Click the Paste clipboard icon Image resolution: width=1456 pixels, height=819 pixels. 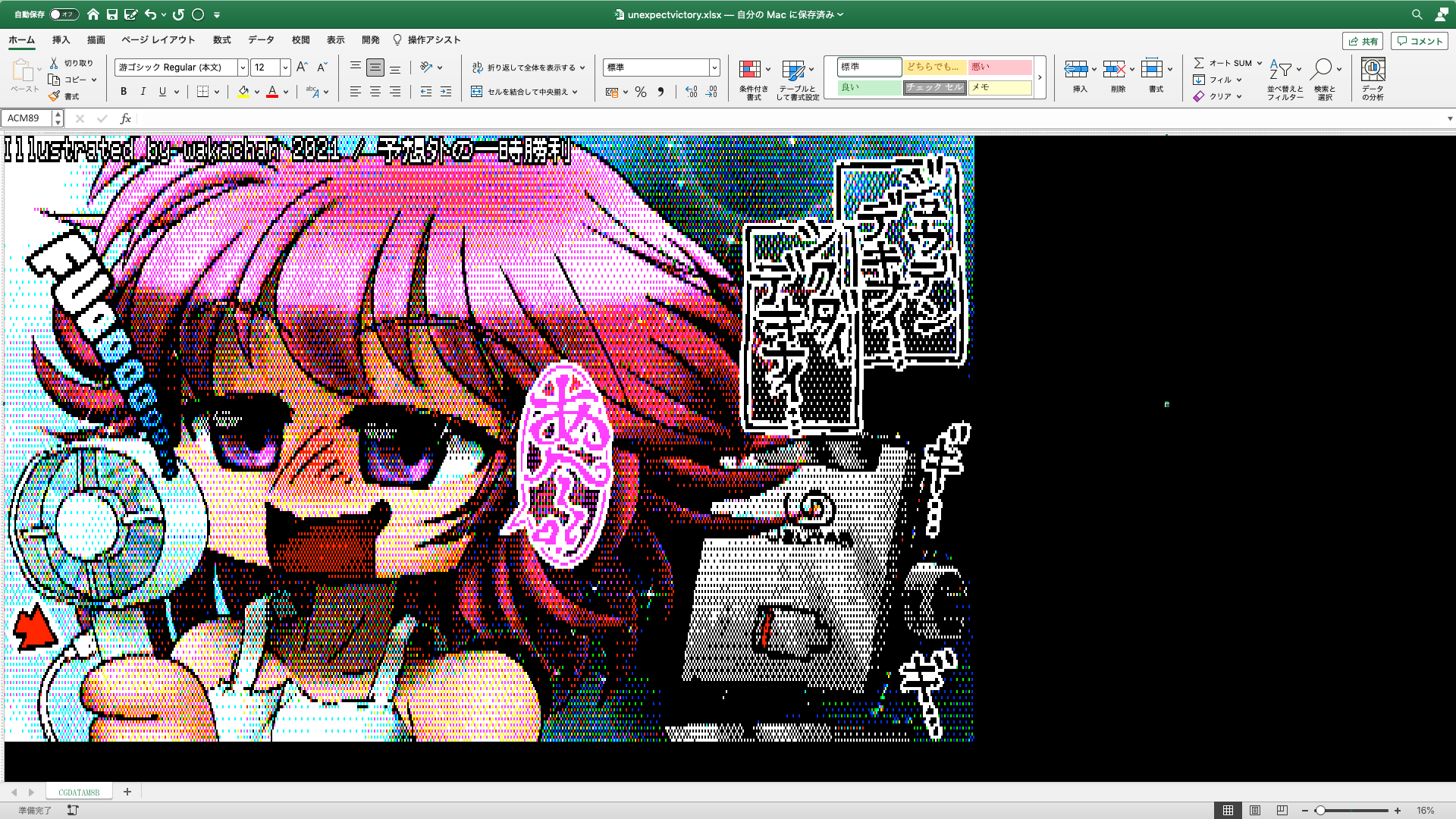(x=24, y=71)
